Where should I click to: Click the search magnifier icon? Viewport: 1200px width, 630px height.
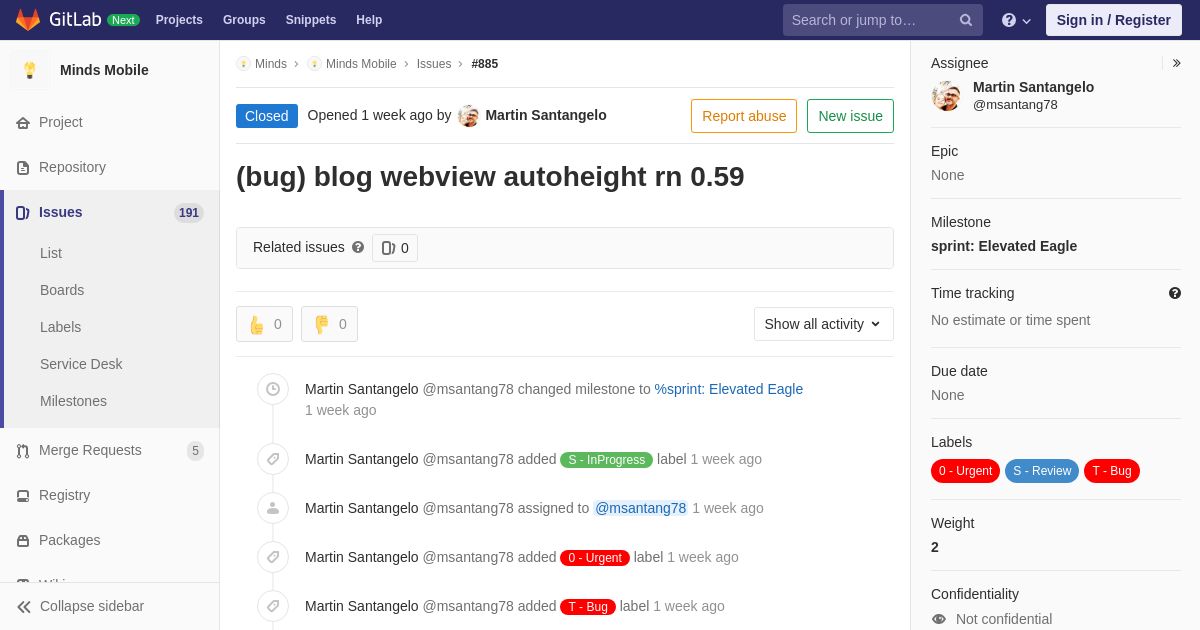pos(966,20)
